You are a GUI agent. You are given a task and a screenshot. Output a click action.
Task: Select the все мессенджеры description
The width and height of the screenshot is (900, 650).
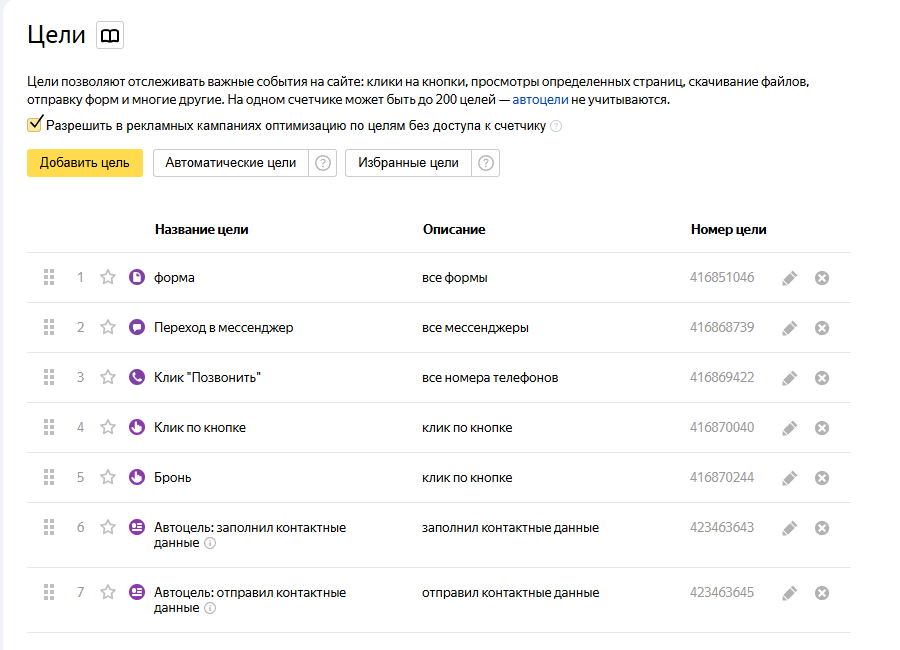tap(475, 328)
